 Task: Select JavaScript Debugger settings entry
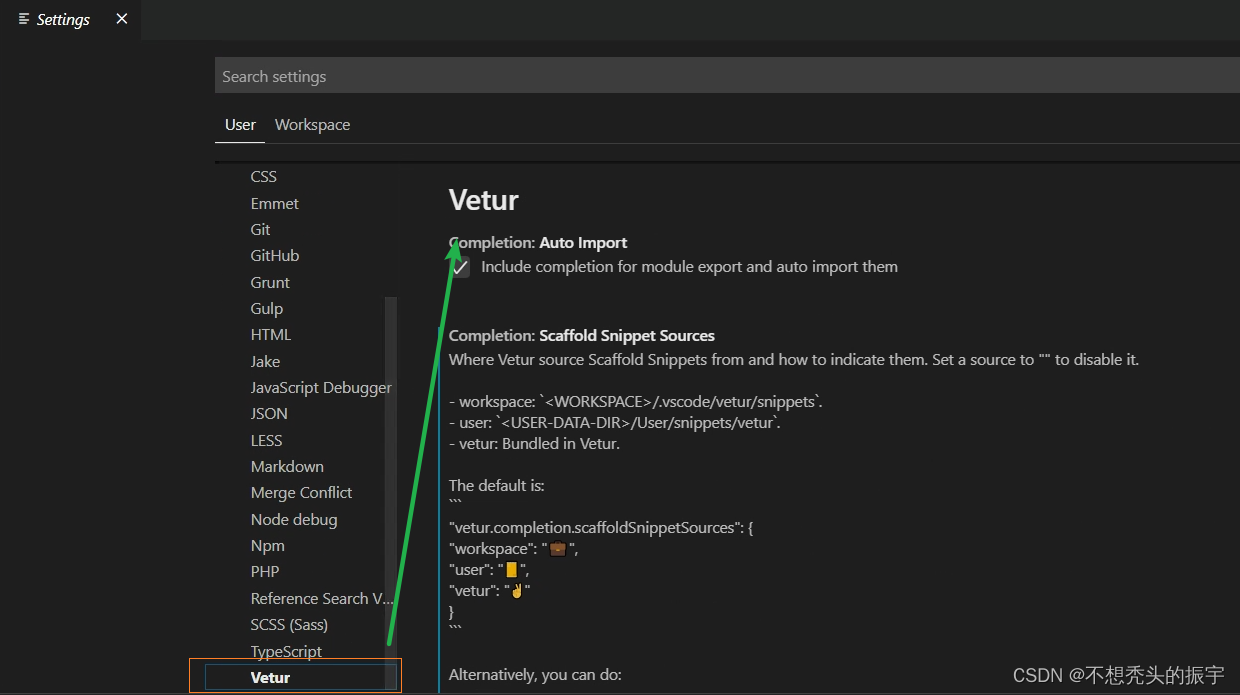(321, 387)
